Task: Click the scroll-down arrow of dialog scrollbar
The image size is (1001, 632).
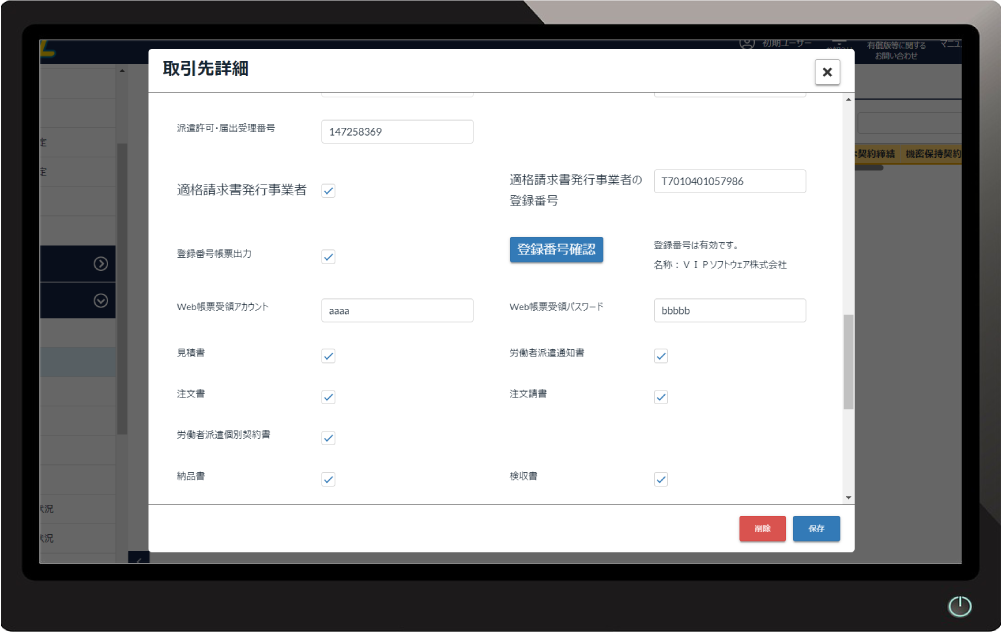Action: pos(849,497)
